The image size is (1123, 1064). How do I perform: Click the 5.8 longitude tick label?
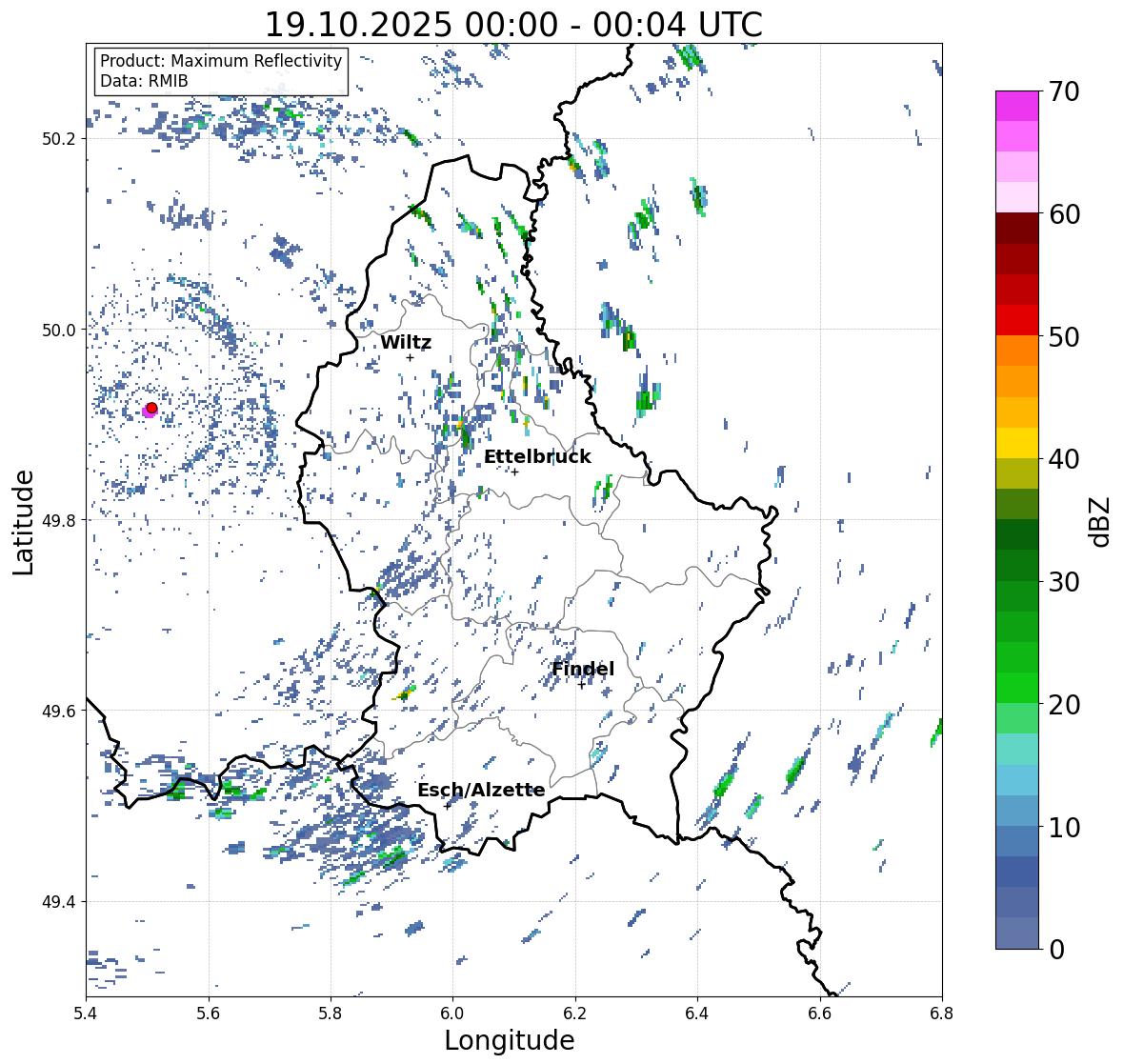click(x=331, y=1014)
